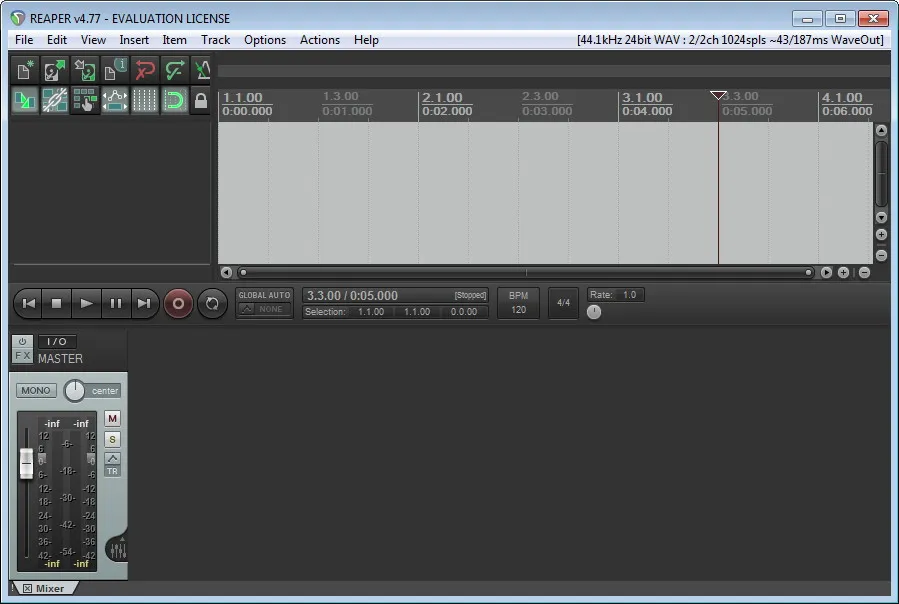Toggle the locking padlock icon

pyautogui.click(x=201, y=100)
